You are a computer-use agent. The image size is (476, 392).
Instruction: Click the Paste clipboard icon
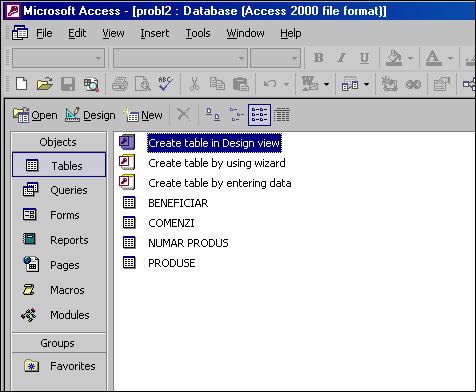click(x=241, y=84)
